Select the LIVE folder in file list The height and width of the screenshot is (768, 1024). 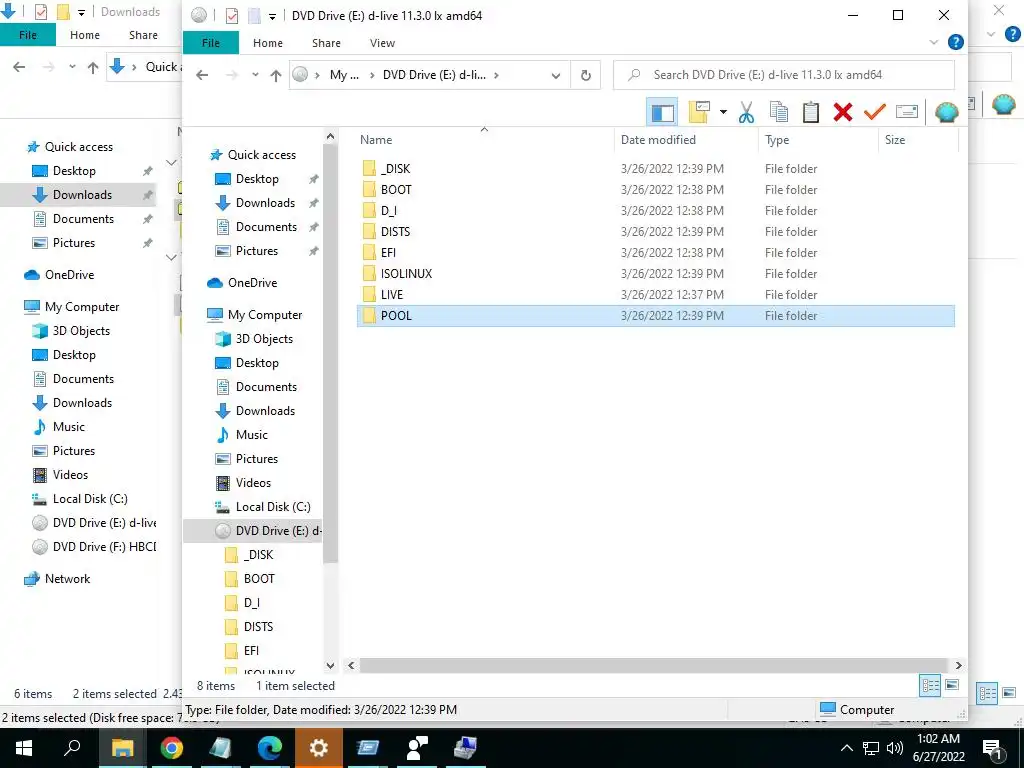(655, 295)
